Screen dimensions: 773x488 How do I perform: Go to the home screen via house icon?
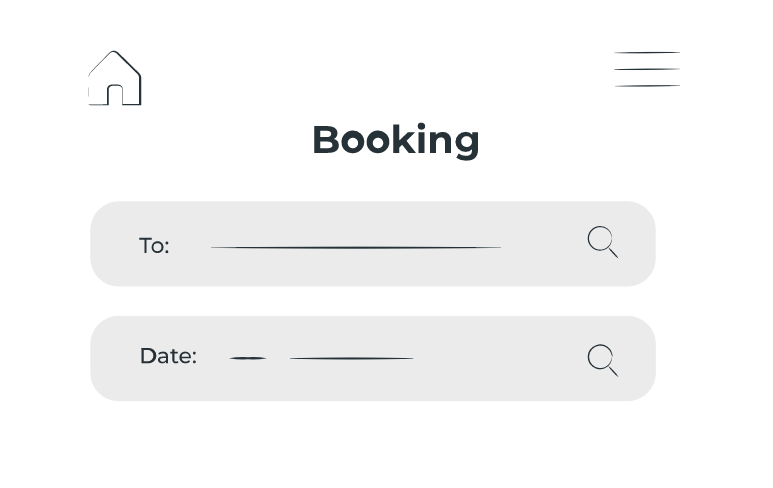pos(115,78)
